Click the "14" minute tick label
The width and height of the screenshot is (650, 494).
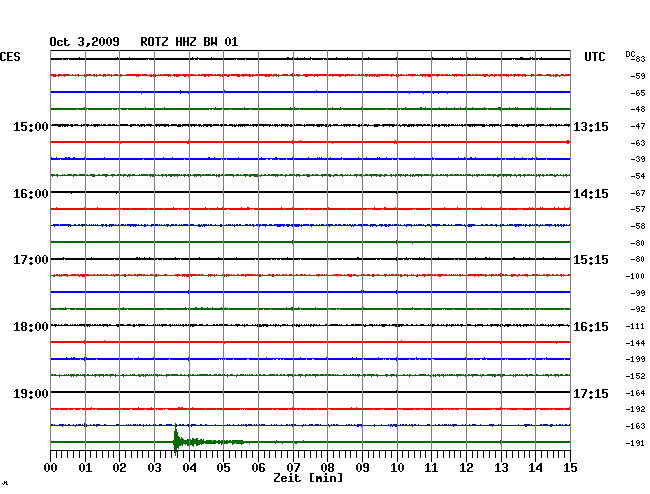point(535,468)
